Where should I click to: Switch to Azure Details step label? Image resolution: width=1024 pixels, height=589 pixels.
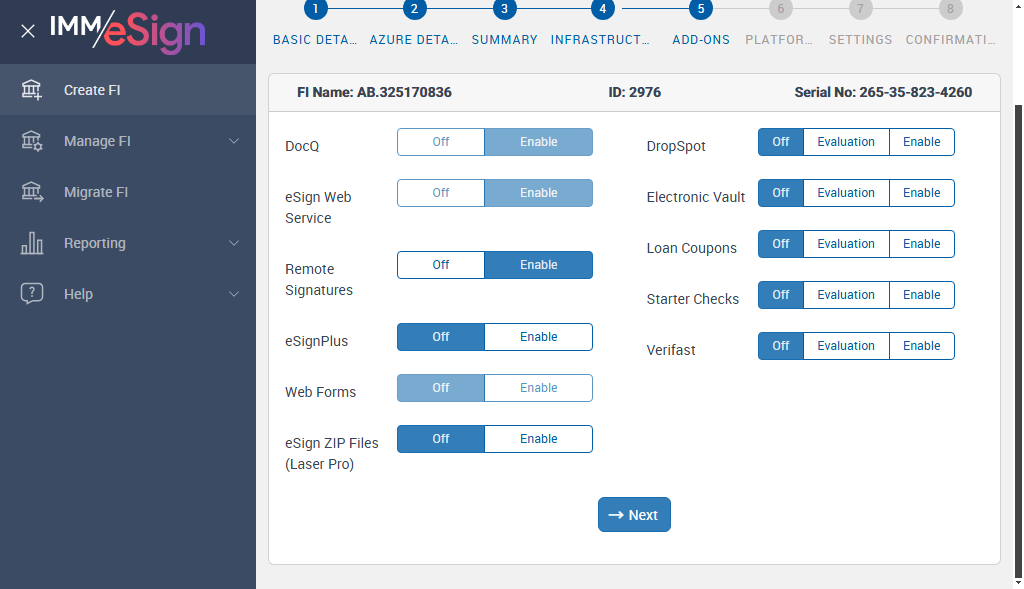tap(414, 40)
